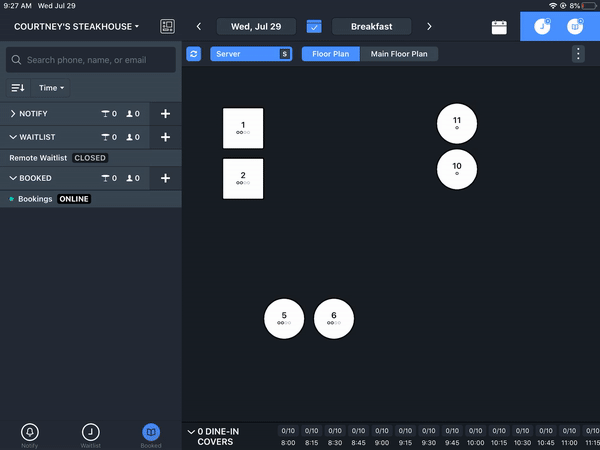
Task: Click the refresh icon in the toolbar
Action: point(194,54)
